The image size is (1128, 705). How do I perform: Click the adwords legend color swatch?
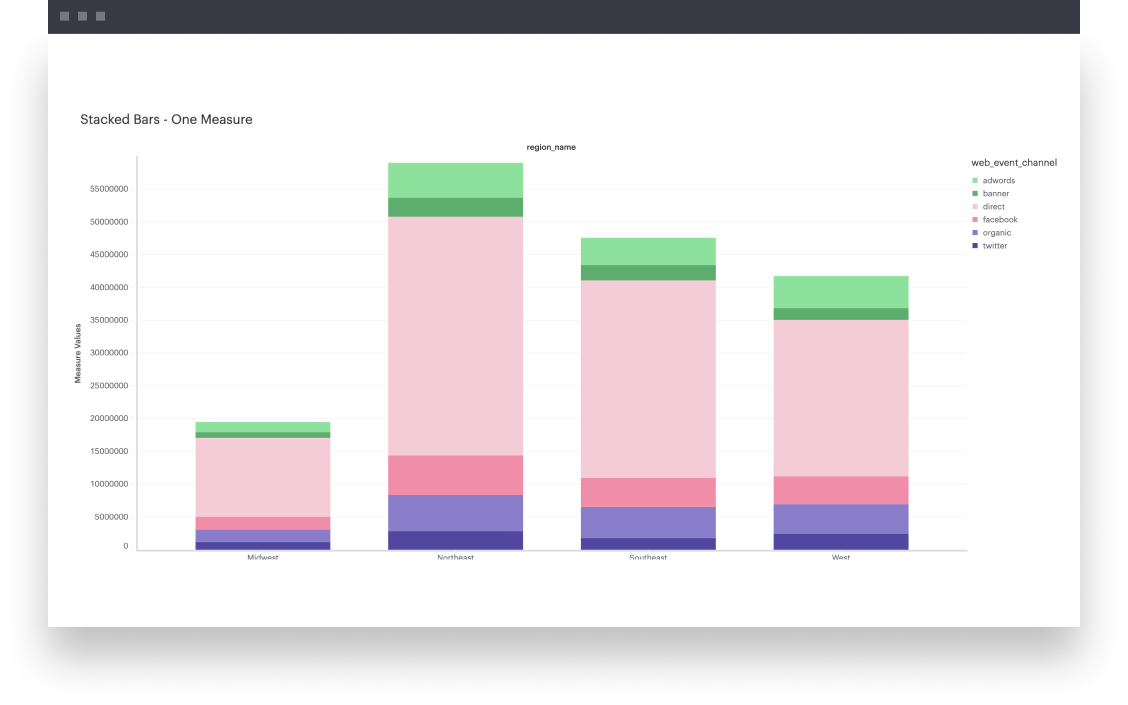coord(974,181)
